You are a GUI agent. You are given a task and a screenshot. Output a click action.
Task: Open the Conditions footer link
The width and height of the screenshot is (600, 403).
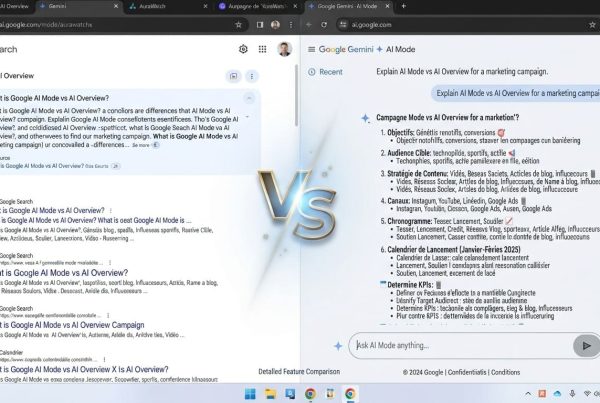tap(505, 372)
